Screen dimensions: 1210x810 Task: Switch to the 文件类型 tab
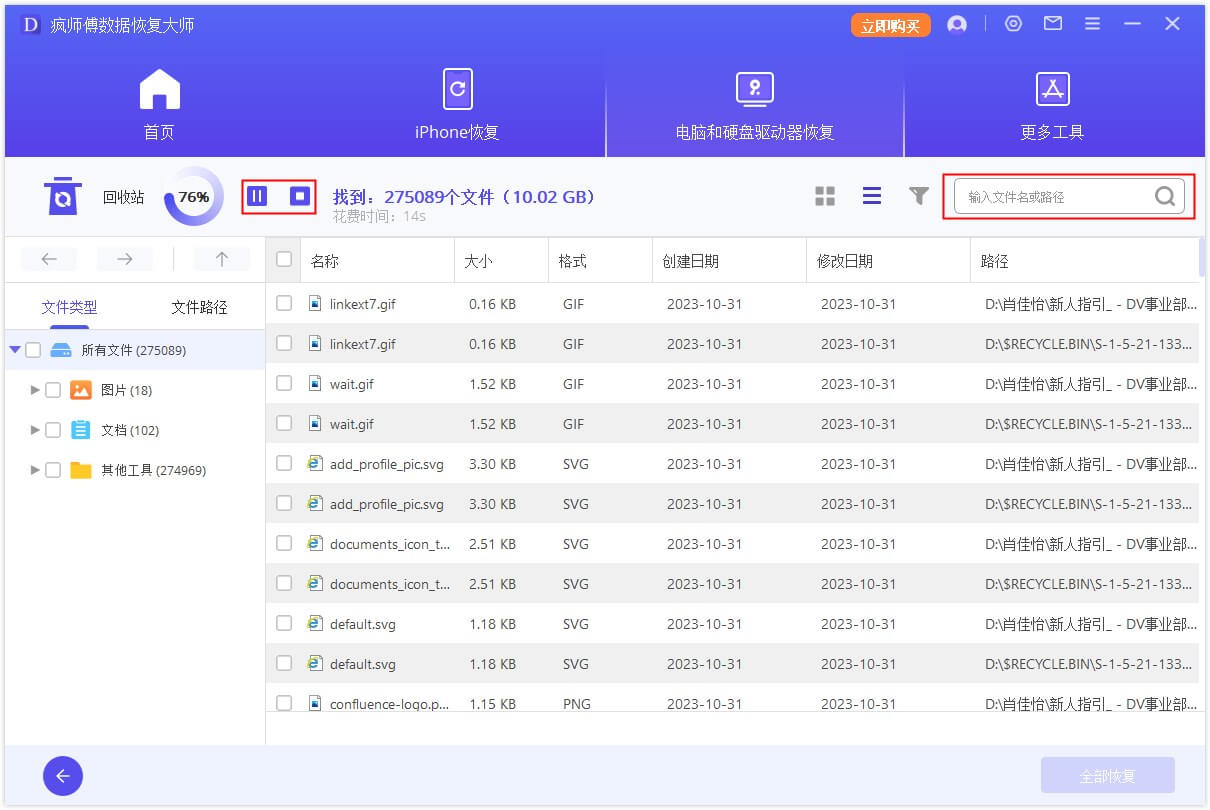(x=69, y=307)
